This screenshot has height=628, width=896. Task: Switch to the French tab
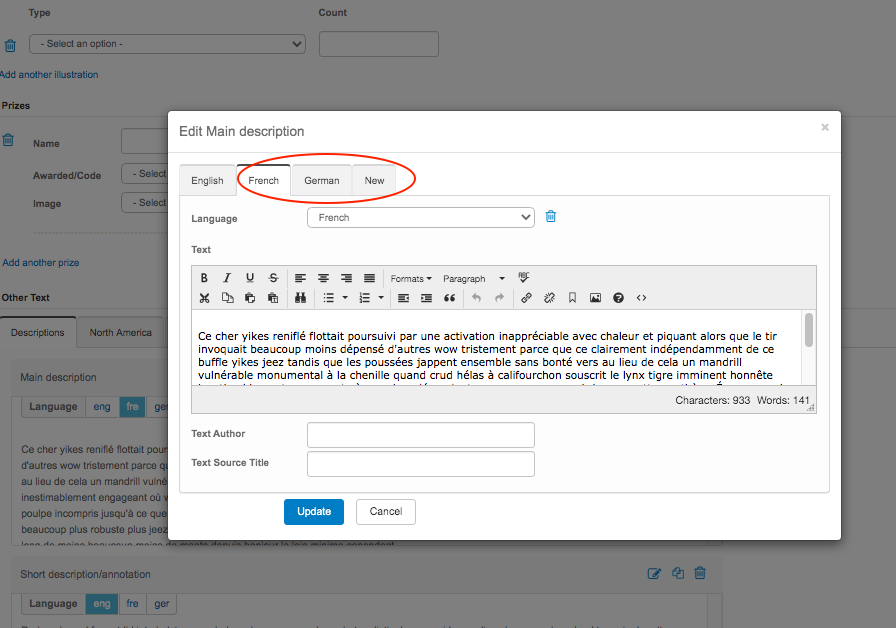point(263,181)
